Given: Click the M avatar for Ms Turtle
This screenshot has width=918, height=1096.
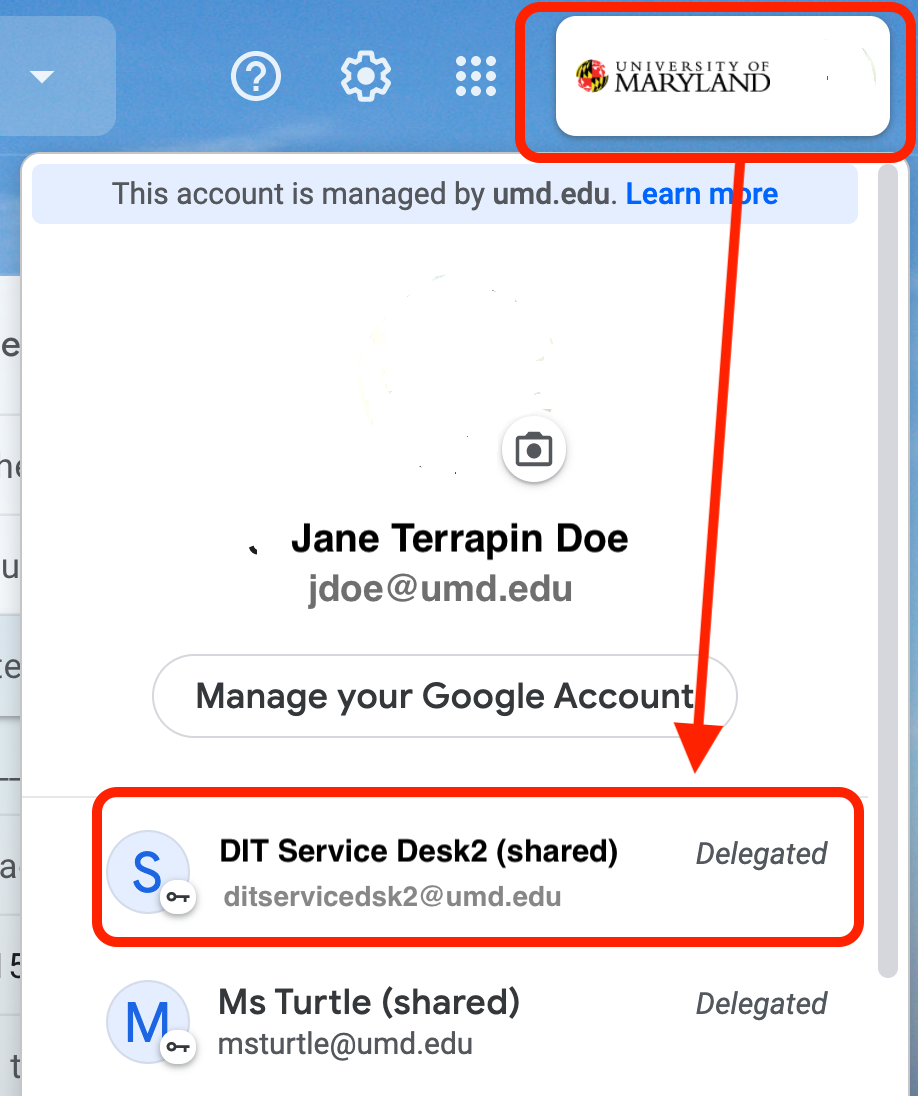Looking at the screenshot, I should [148, 1022].
